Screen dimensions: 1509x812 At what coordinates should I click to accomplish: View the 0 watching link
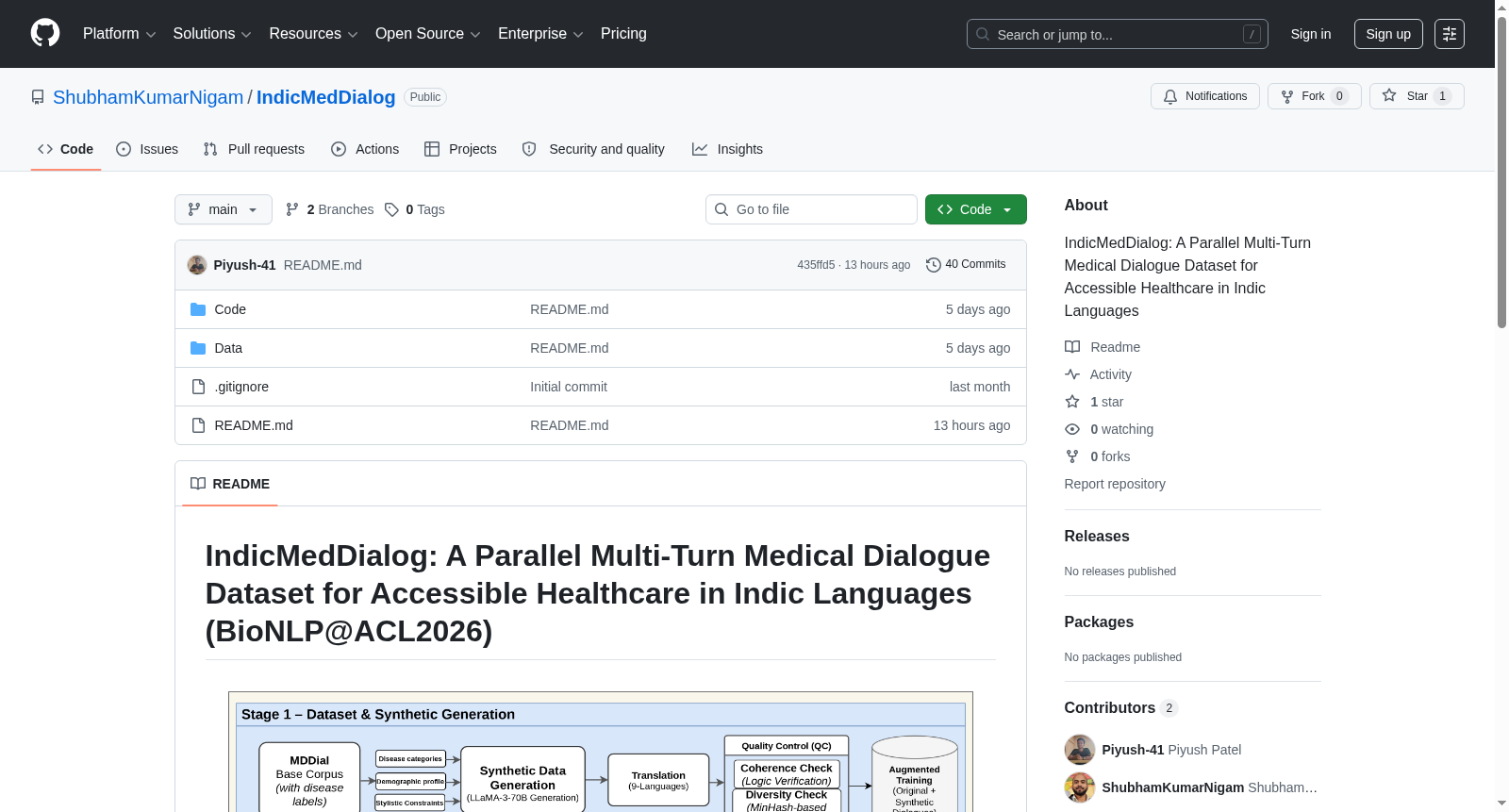tap(1109, 429)
